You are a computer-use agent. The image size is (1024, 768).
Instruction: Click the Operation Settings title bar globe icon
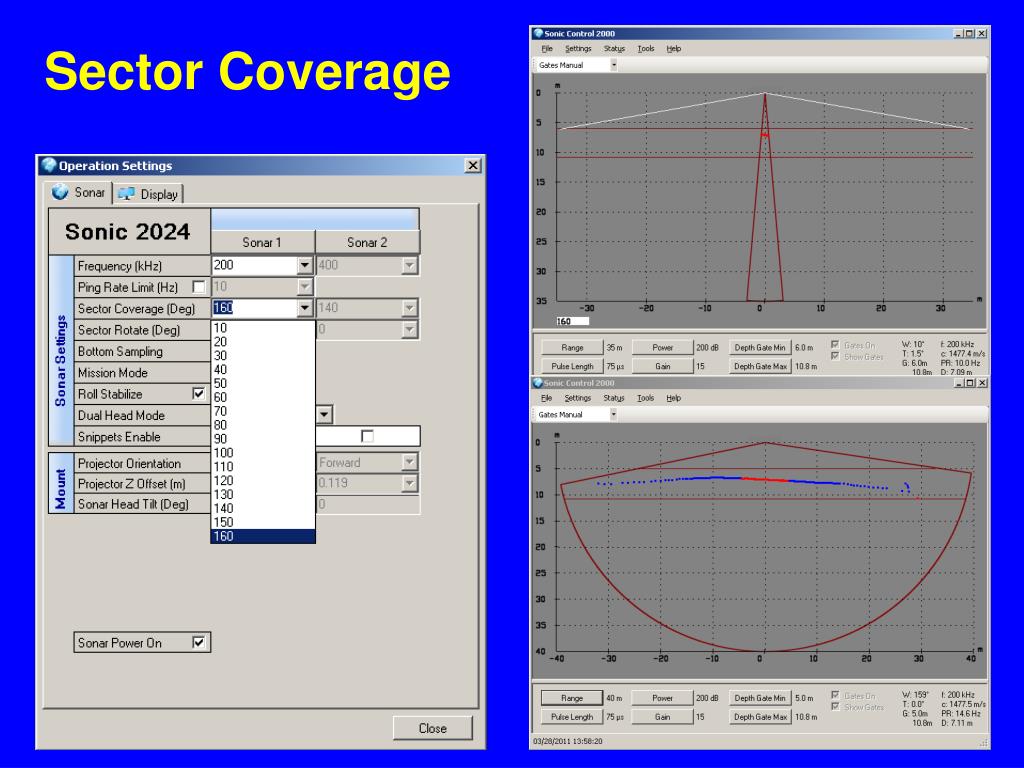(x=49, y=165)
